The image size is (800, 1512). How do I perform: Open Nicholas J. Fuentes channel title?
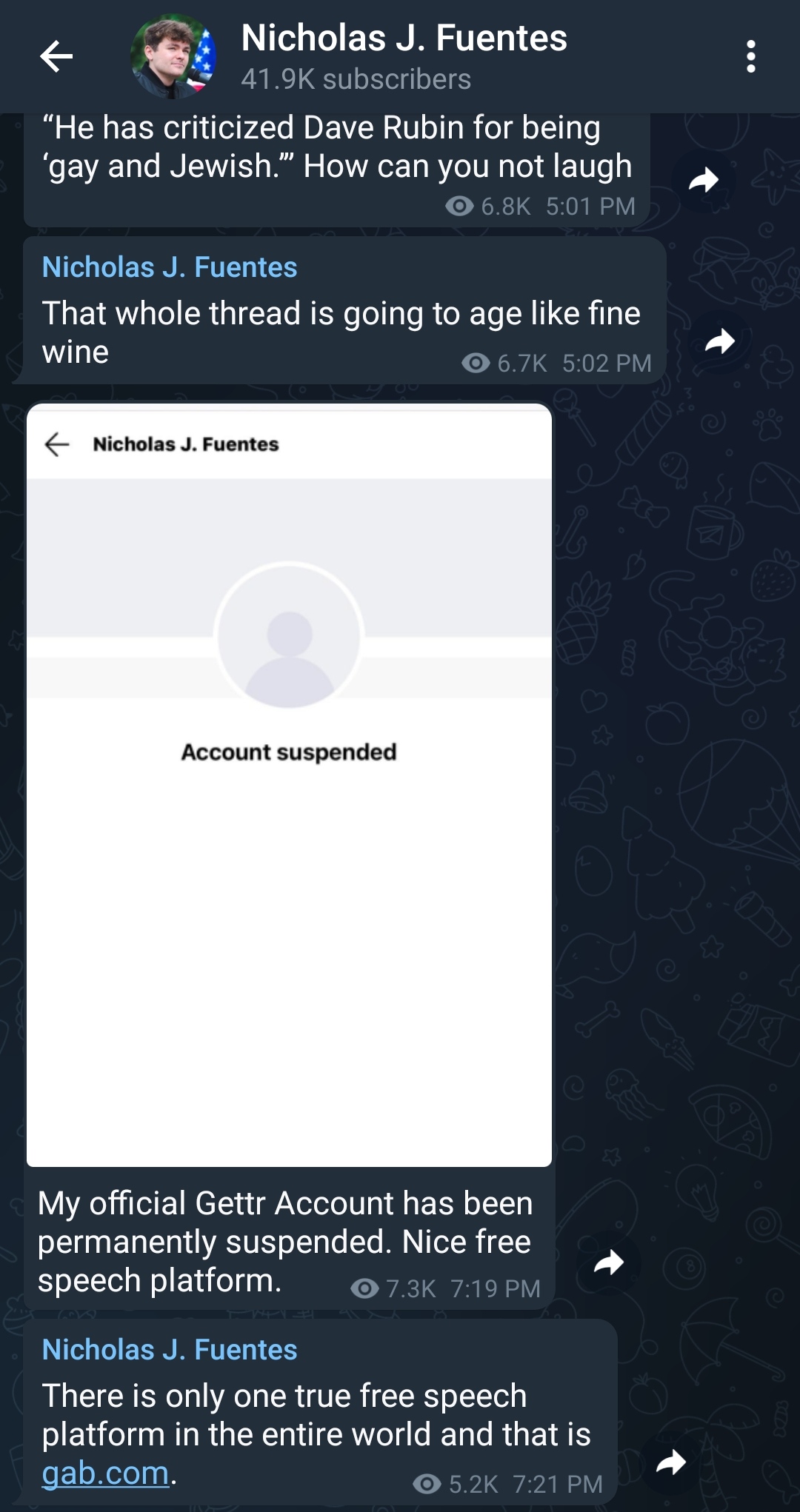404,39
